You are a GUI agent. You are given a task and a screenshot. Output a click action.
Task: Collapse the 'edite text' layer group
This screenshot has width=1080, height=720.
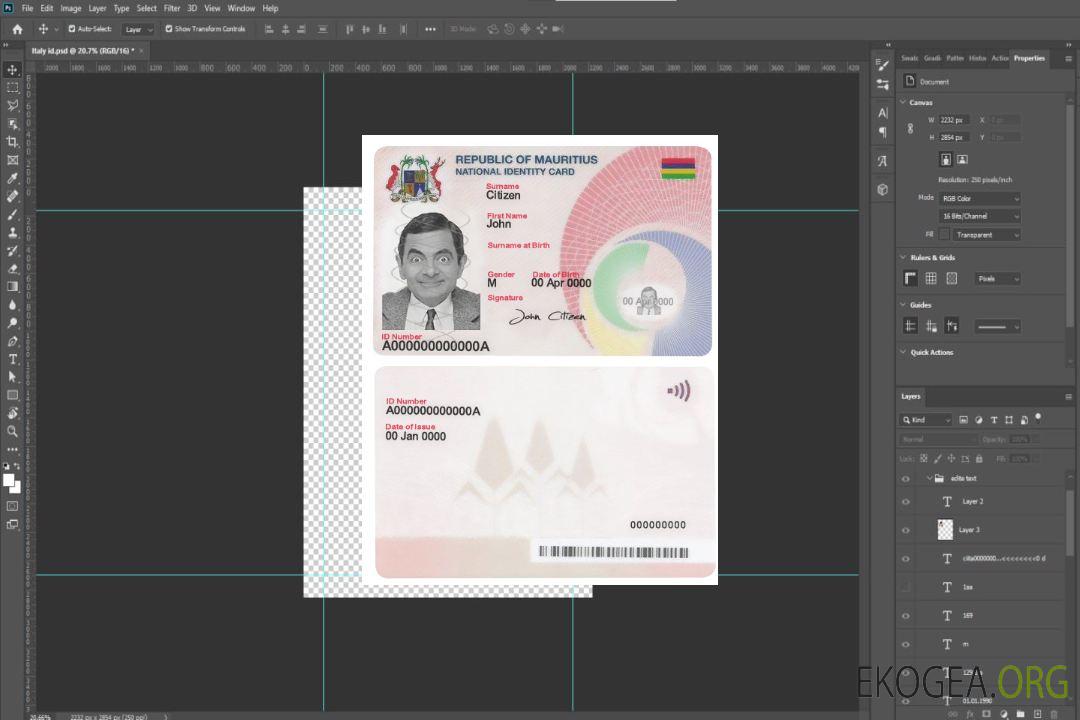(929, 479)
